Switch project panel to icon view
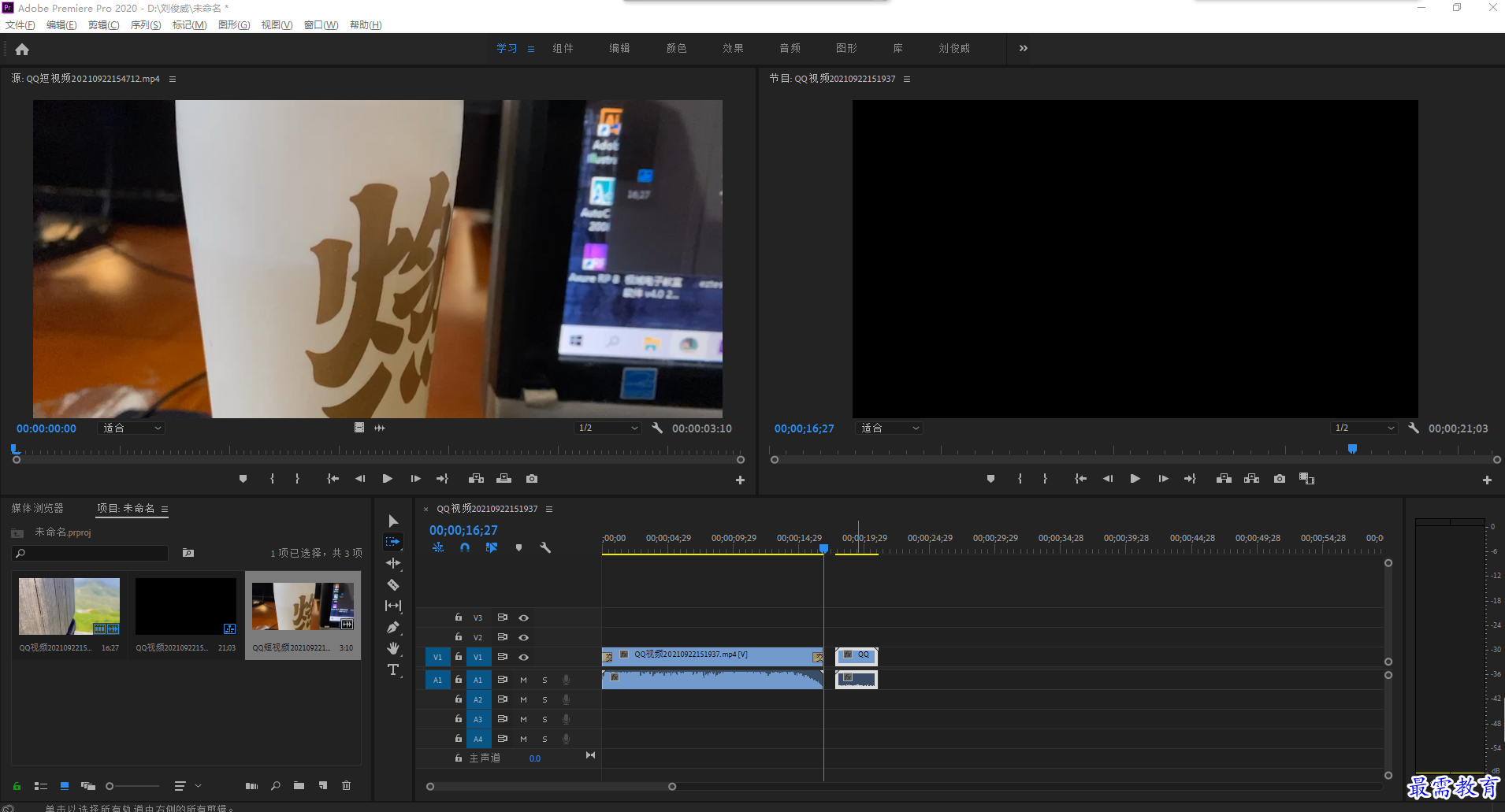 [x=65, y=786]
